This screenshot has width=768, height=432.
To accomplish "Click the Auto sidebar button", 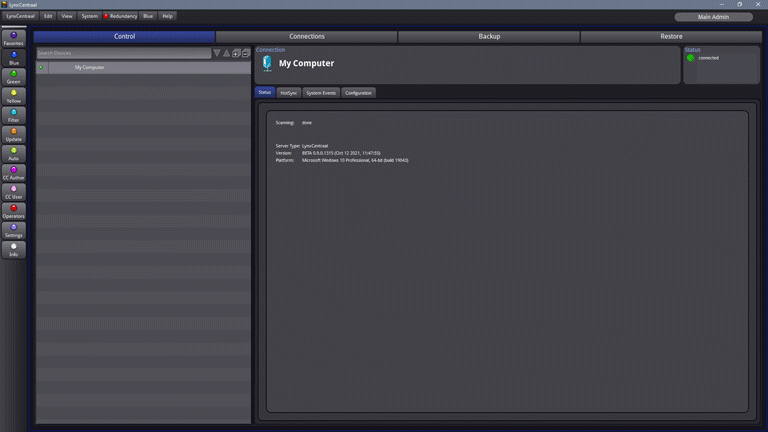I will tap(14, 154).
